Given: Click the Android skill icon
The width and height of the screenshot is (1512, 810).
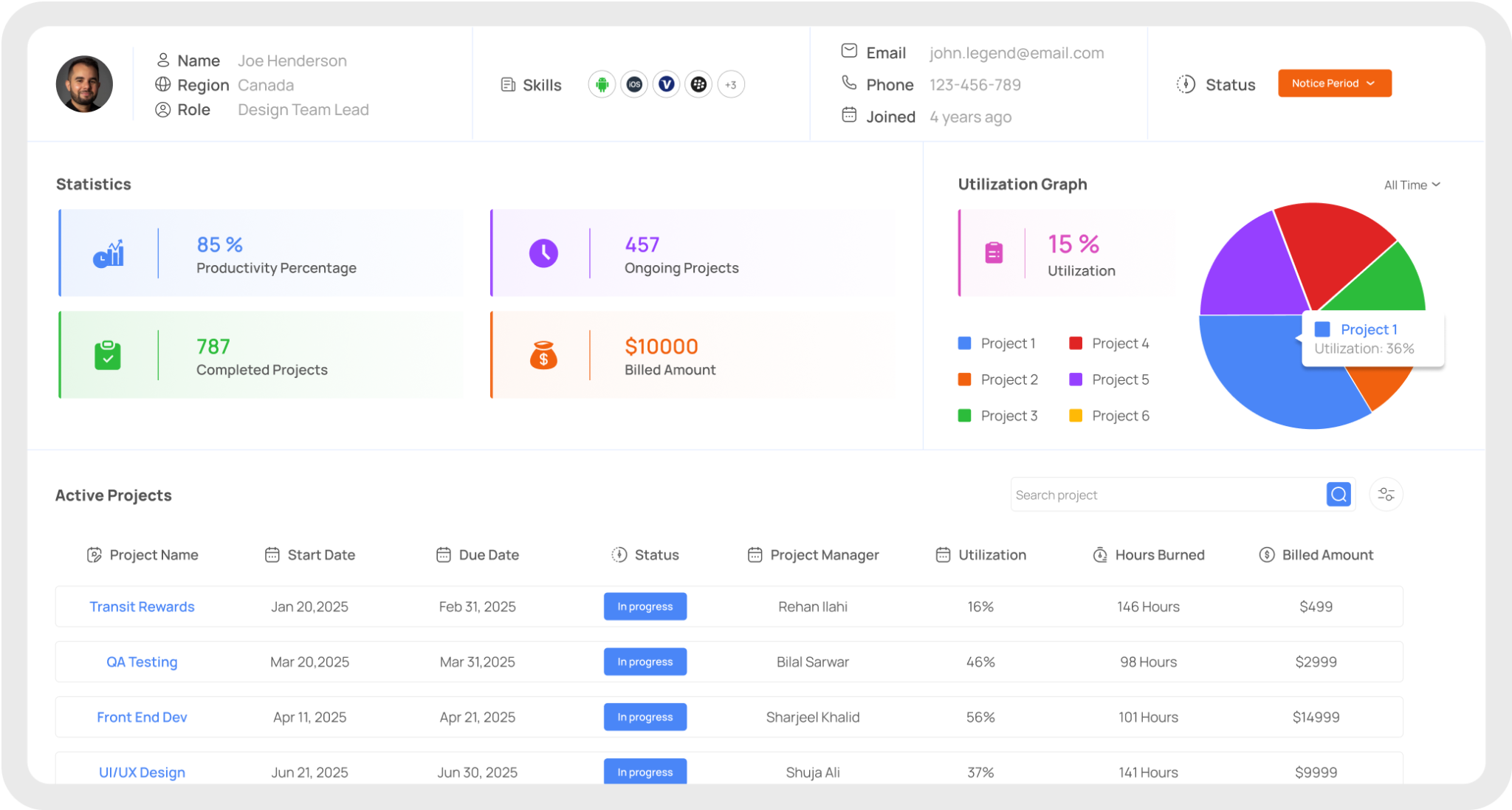Looking at the screenshot, I should [602, 85].
